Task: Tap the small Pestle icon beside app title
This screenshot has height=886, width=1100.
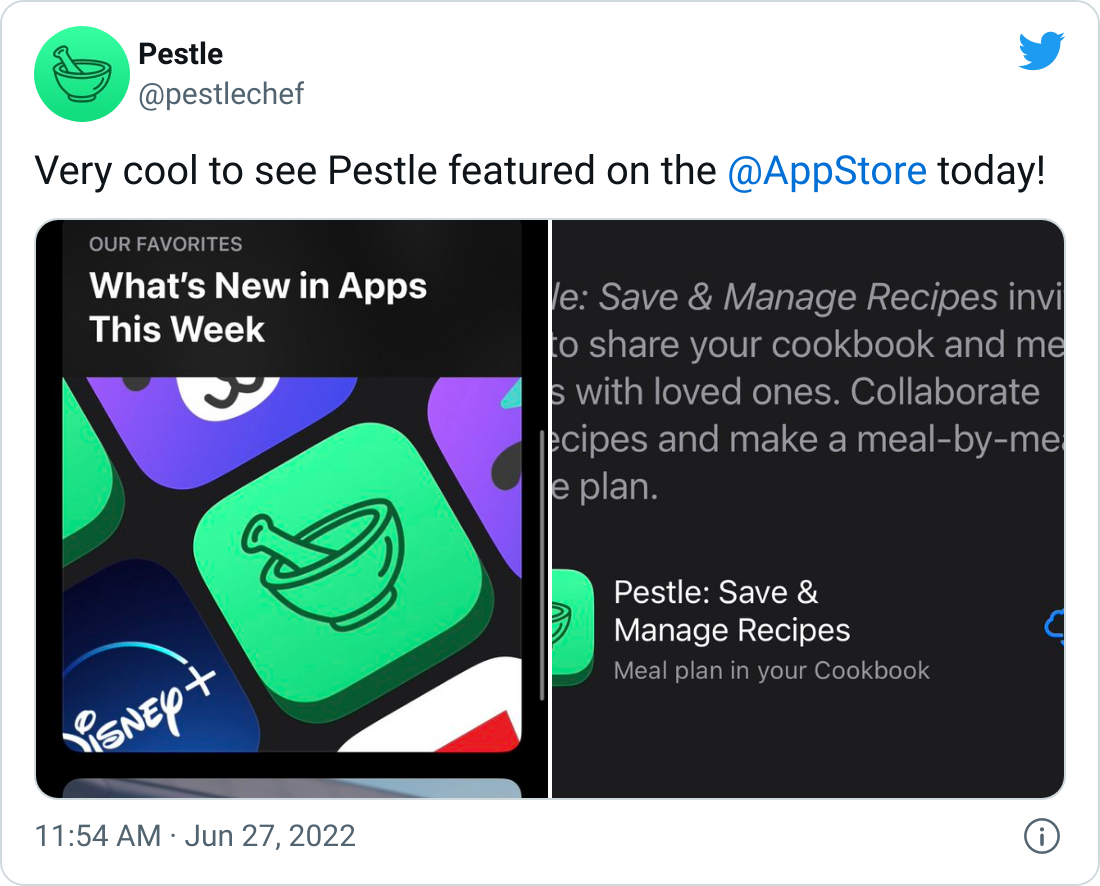Action: (x=572, y=627)
